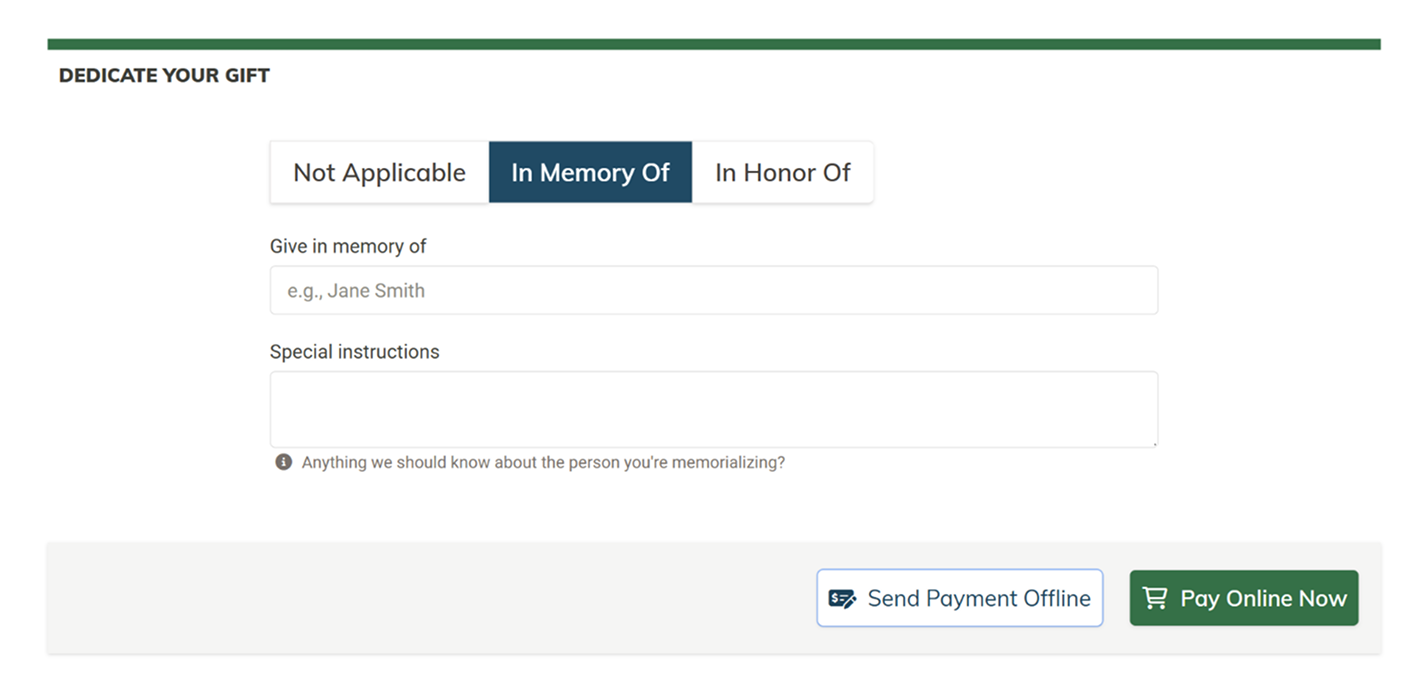Click the Special instructions label
The image size is (1422, 684).
tap(354, 352)
